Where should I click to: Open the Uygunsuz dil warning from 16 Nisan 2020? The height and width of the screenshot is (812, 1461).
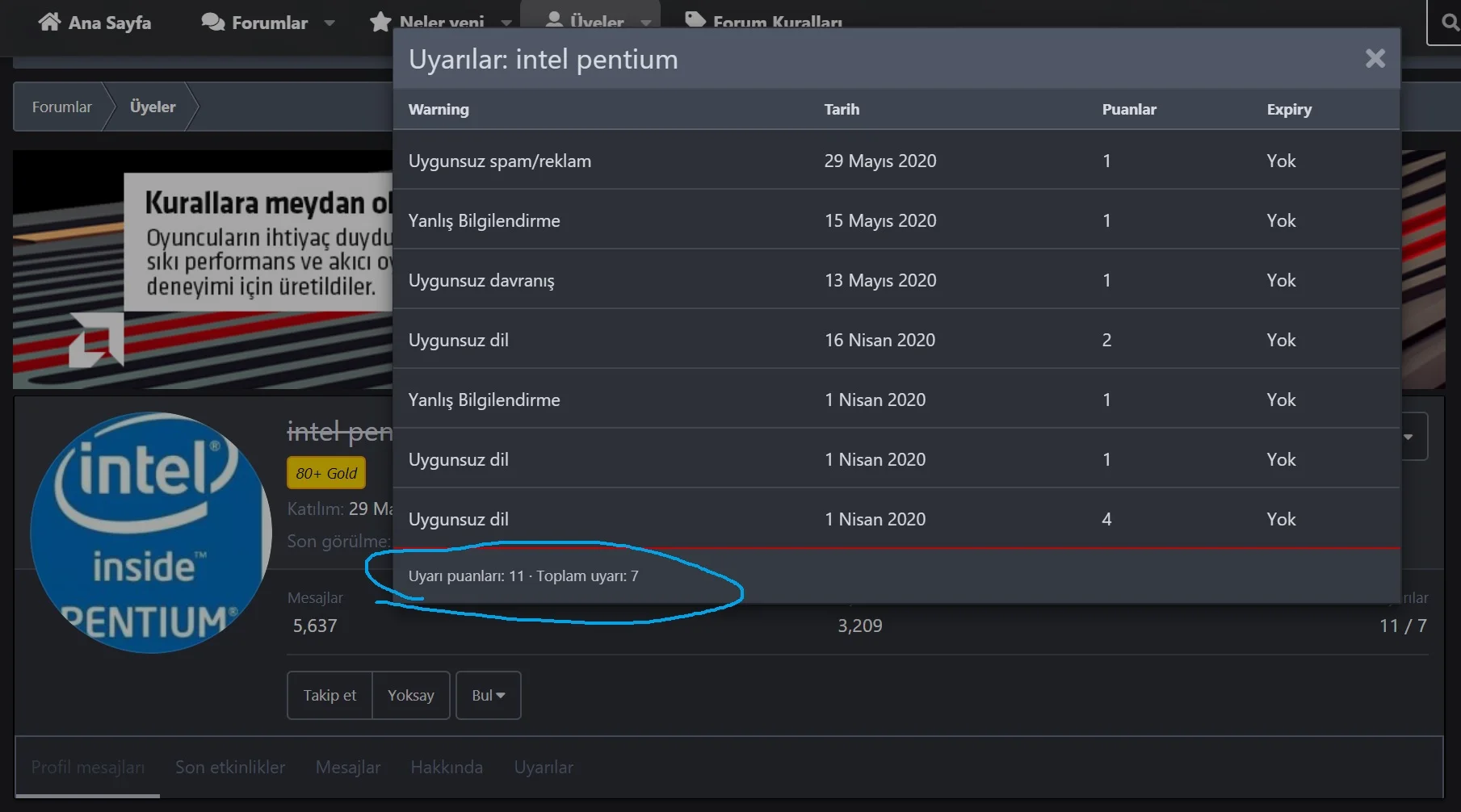[x=459, y=340]
